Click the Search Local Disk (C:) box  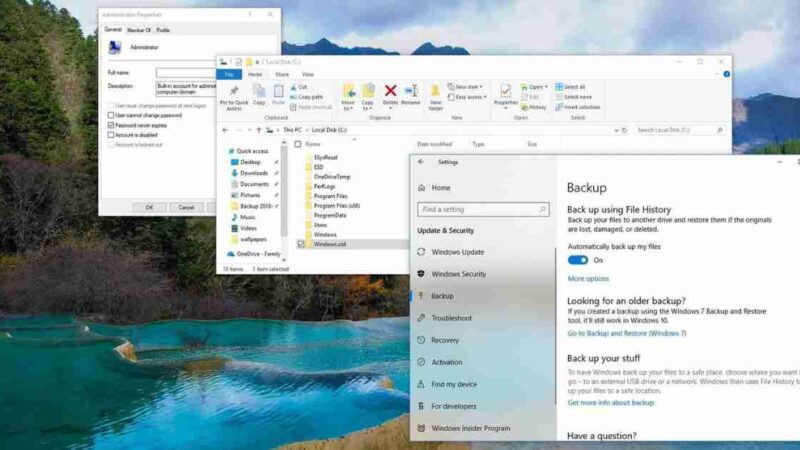(x=680, y=130)
